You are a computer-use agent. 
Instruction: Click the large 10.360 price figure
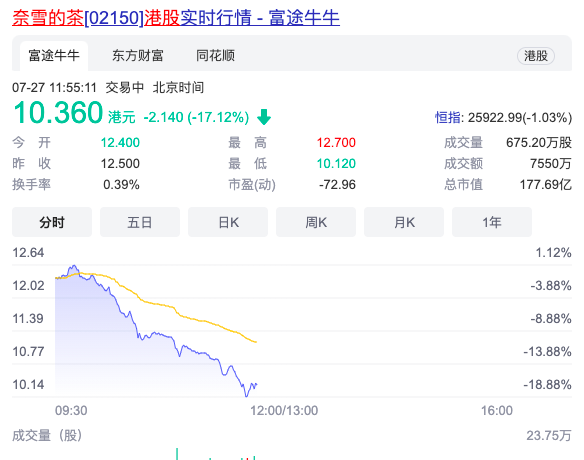tap(58, 112)
